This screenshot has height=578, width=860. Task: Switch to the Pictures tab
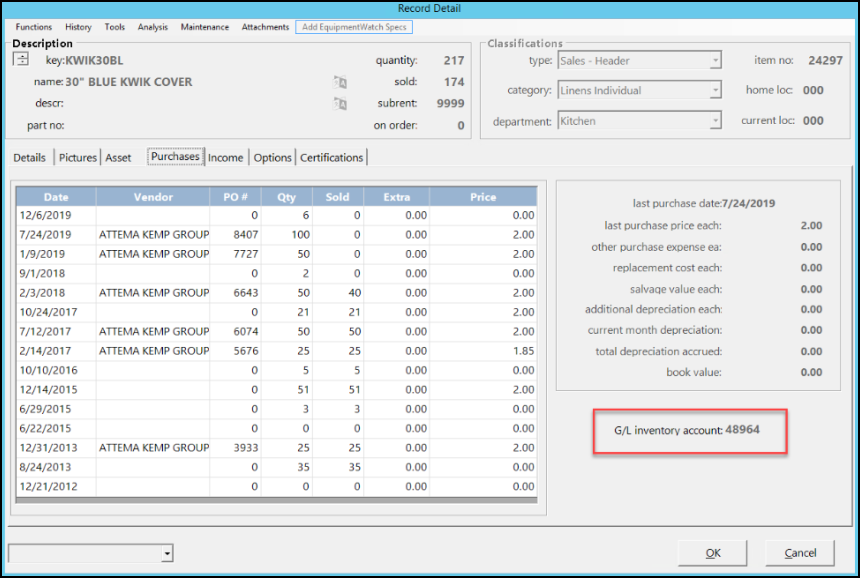(78, 158)
